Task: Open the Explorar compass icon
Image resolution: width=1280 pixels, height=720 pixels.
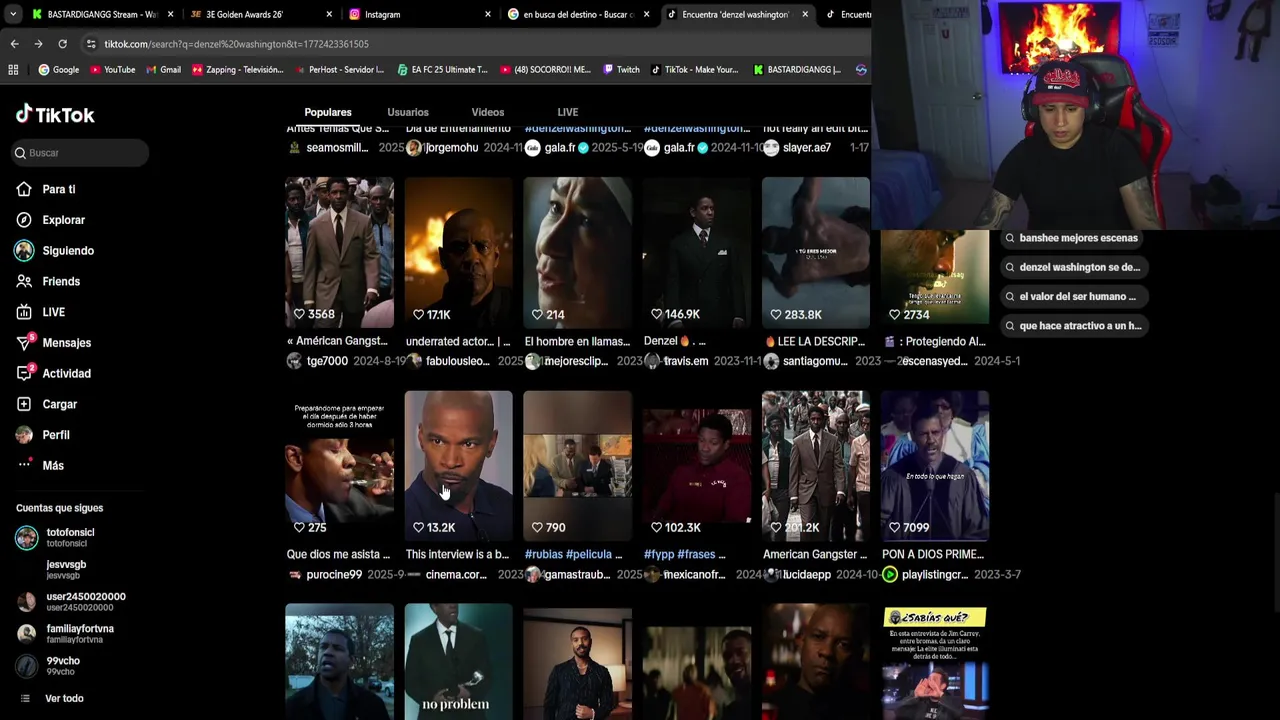Action: (24, 220)
